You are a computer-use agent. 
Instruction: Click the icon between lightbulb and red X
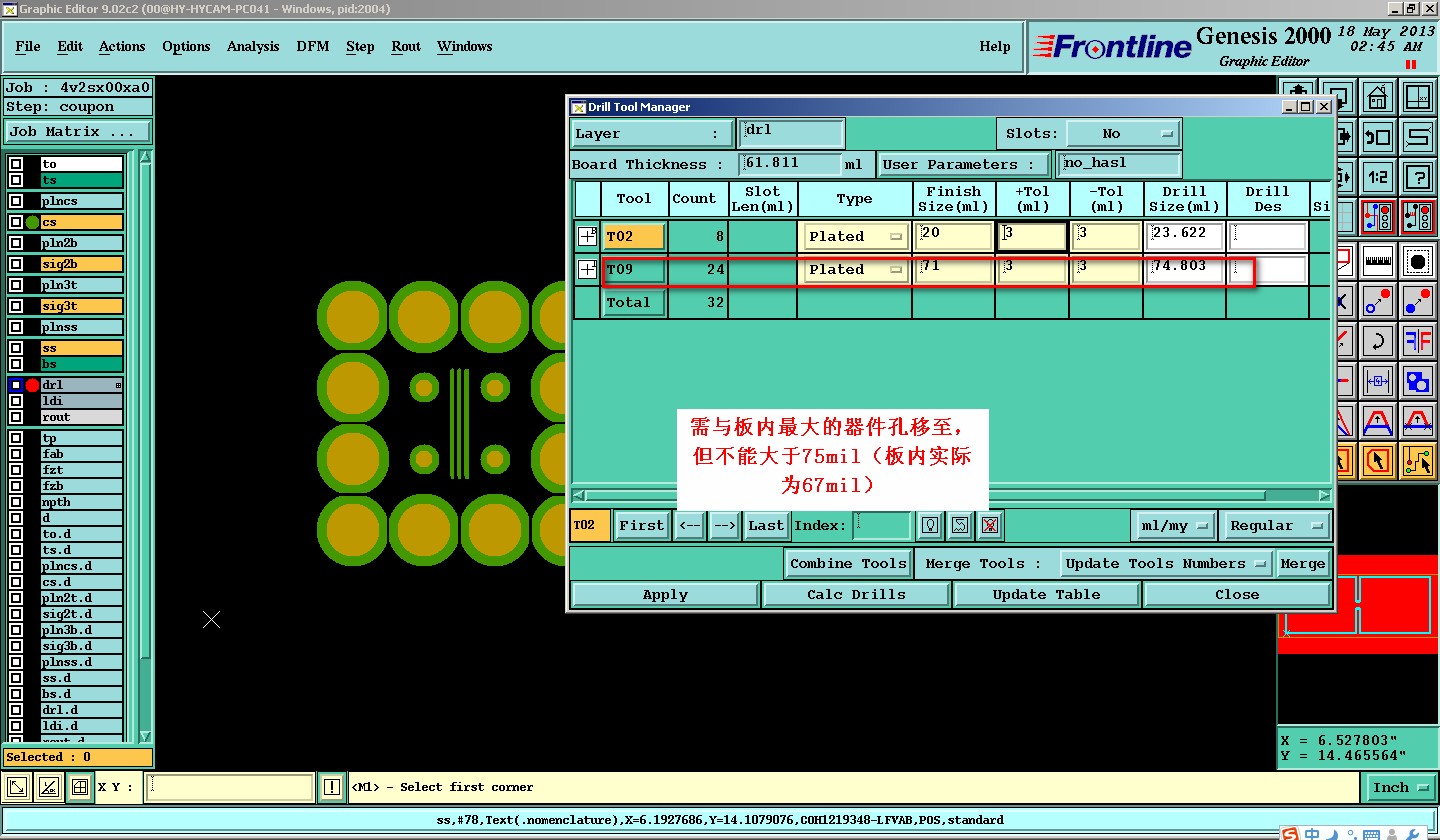click(x=960, y=525)
